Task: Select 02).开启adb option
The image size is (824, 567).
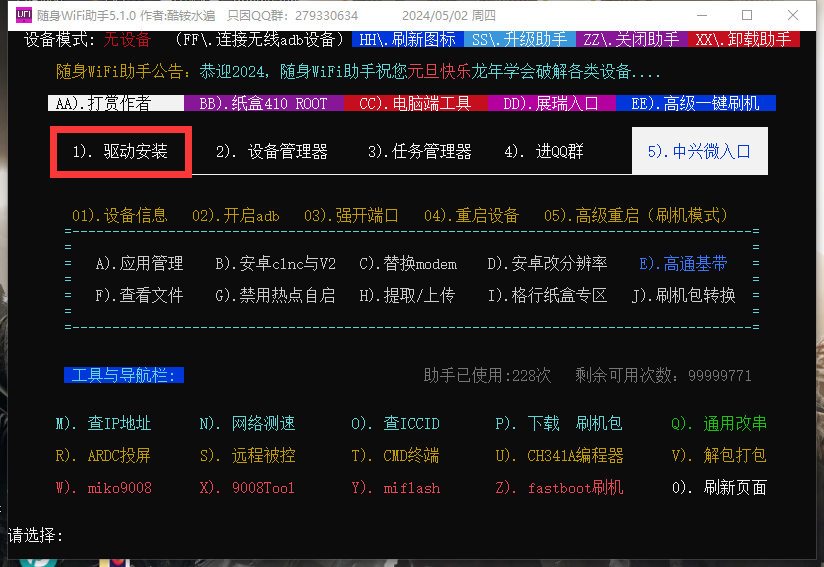Action: [x=235, y=215]
